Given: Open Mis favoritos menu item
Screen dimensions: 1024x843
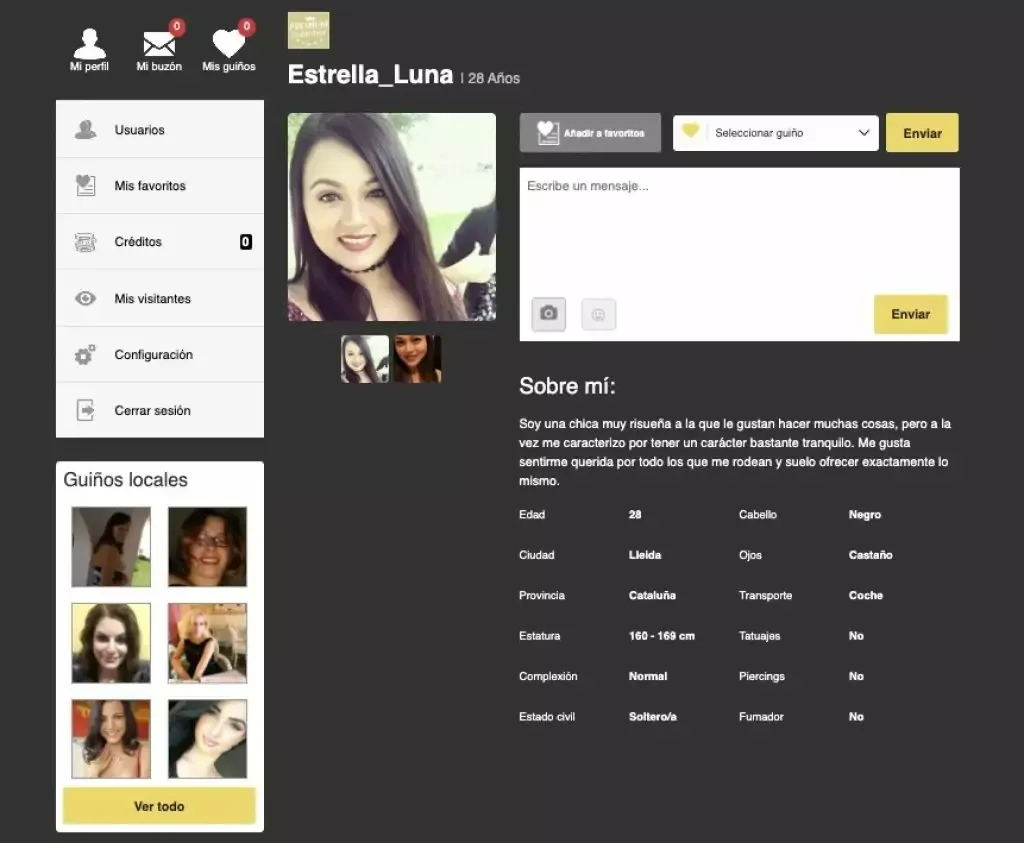Looking at the screenshot, I should [160, 185].
